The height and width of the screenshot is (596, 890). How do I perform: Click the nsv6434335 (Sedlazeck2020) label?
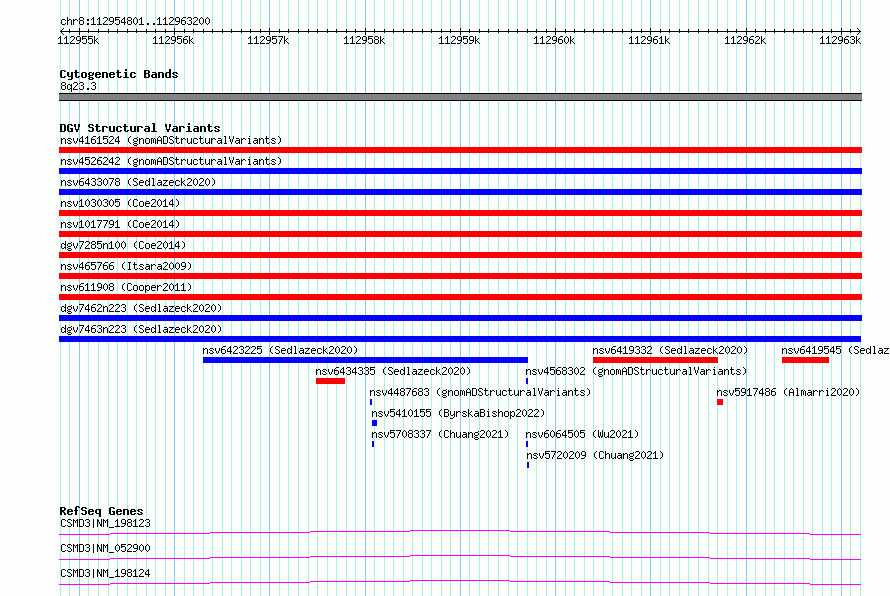pos(393,371)
